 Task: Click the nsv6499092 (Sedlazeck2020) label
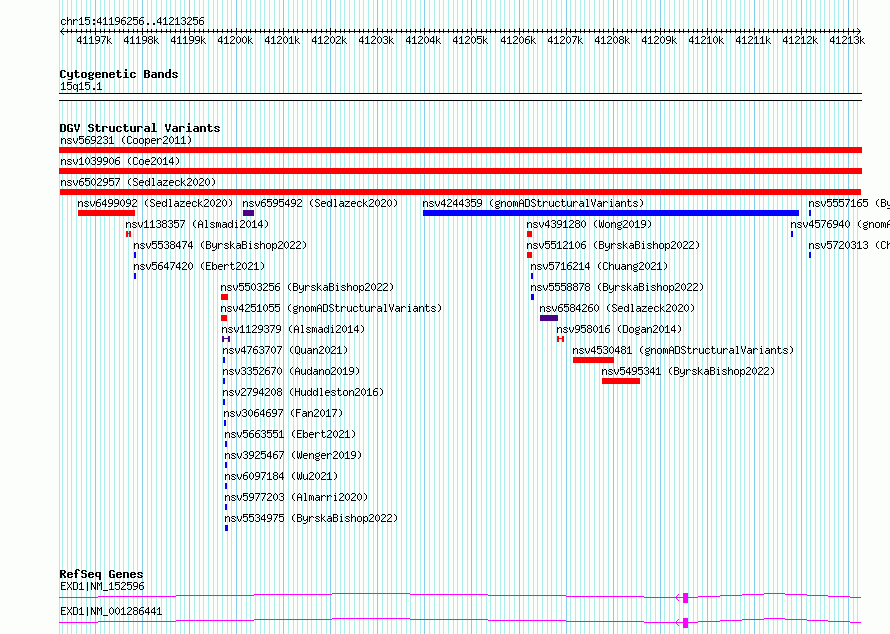point(155,203)
